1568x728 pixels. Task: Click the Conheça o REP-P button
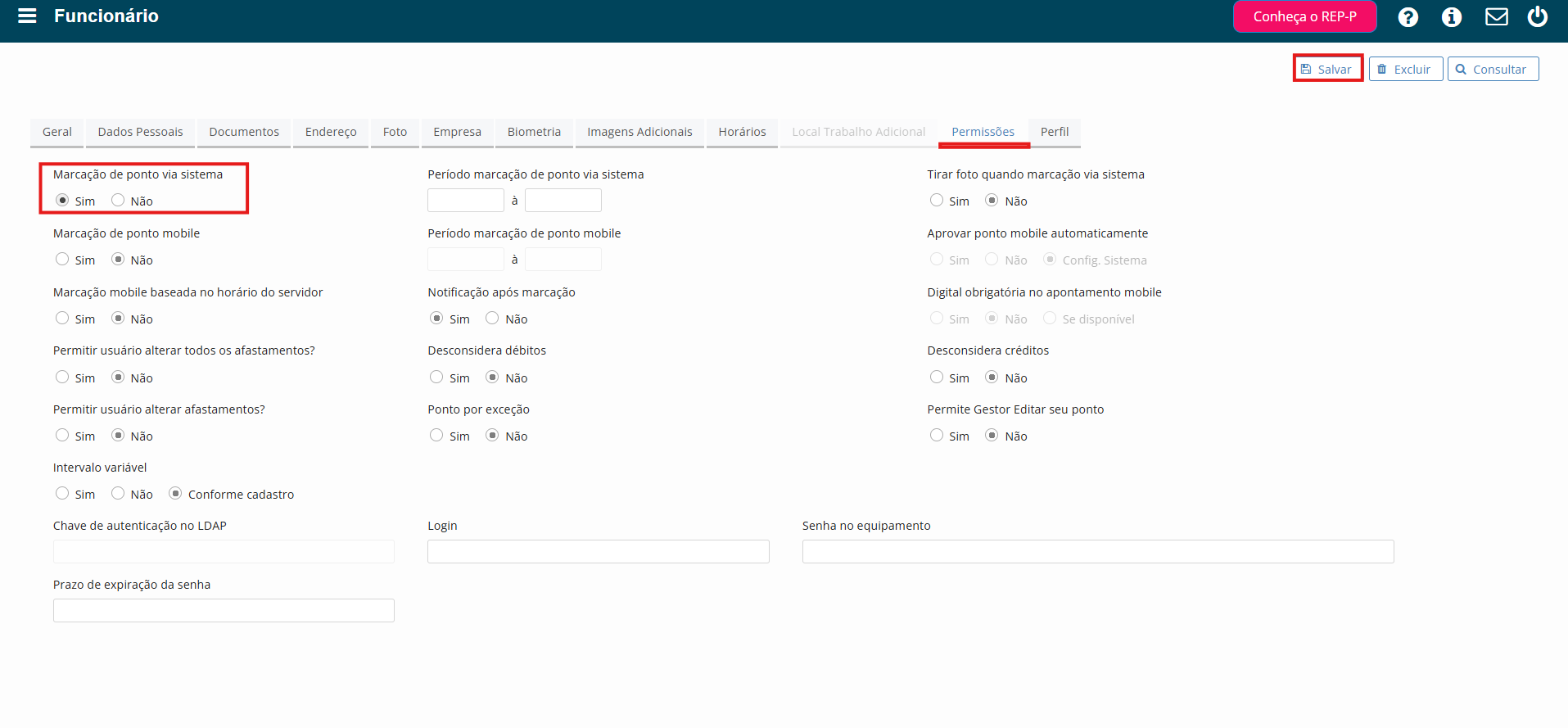point(1304,16)
